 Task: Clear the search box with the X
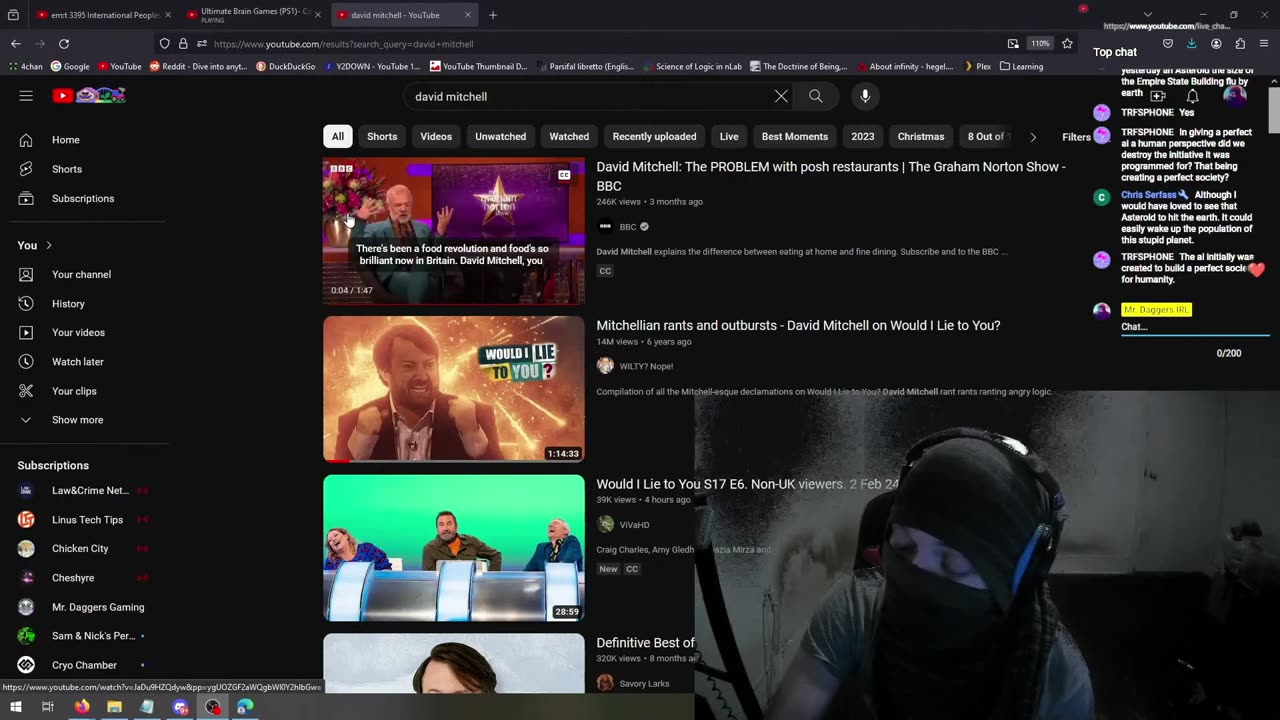tap(781, 96)
